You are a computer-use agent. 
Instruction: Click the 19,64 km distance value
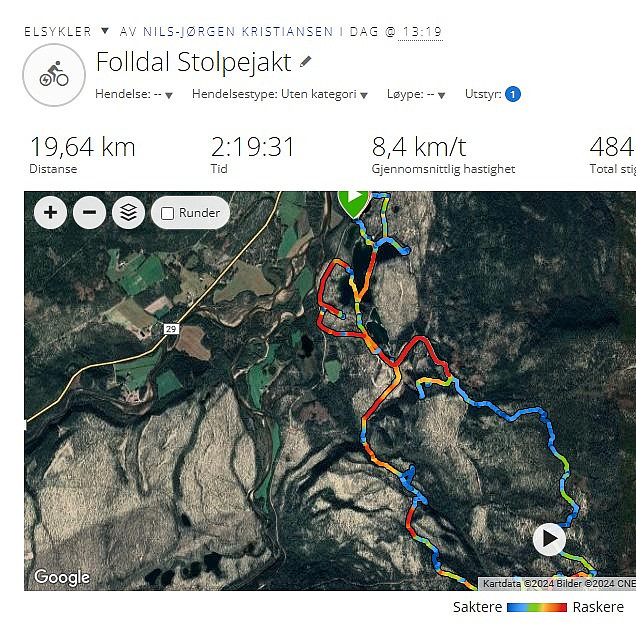coord(83,147)
